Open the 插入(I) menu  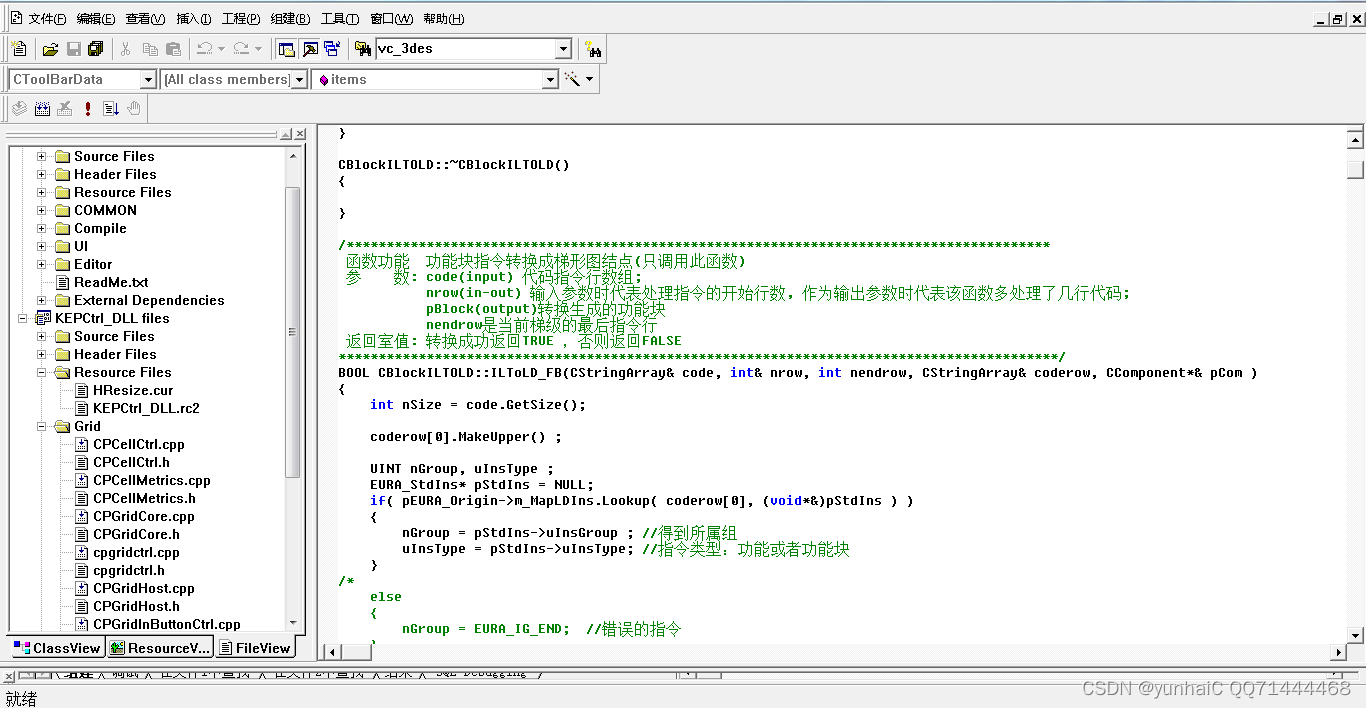point(194,19)
